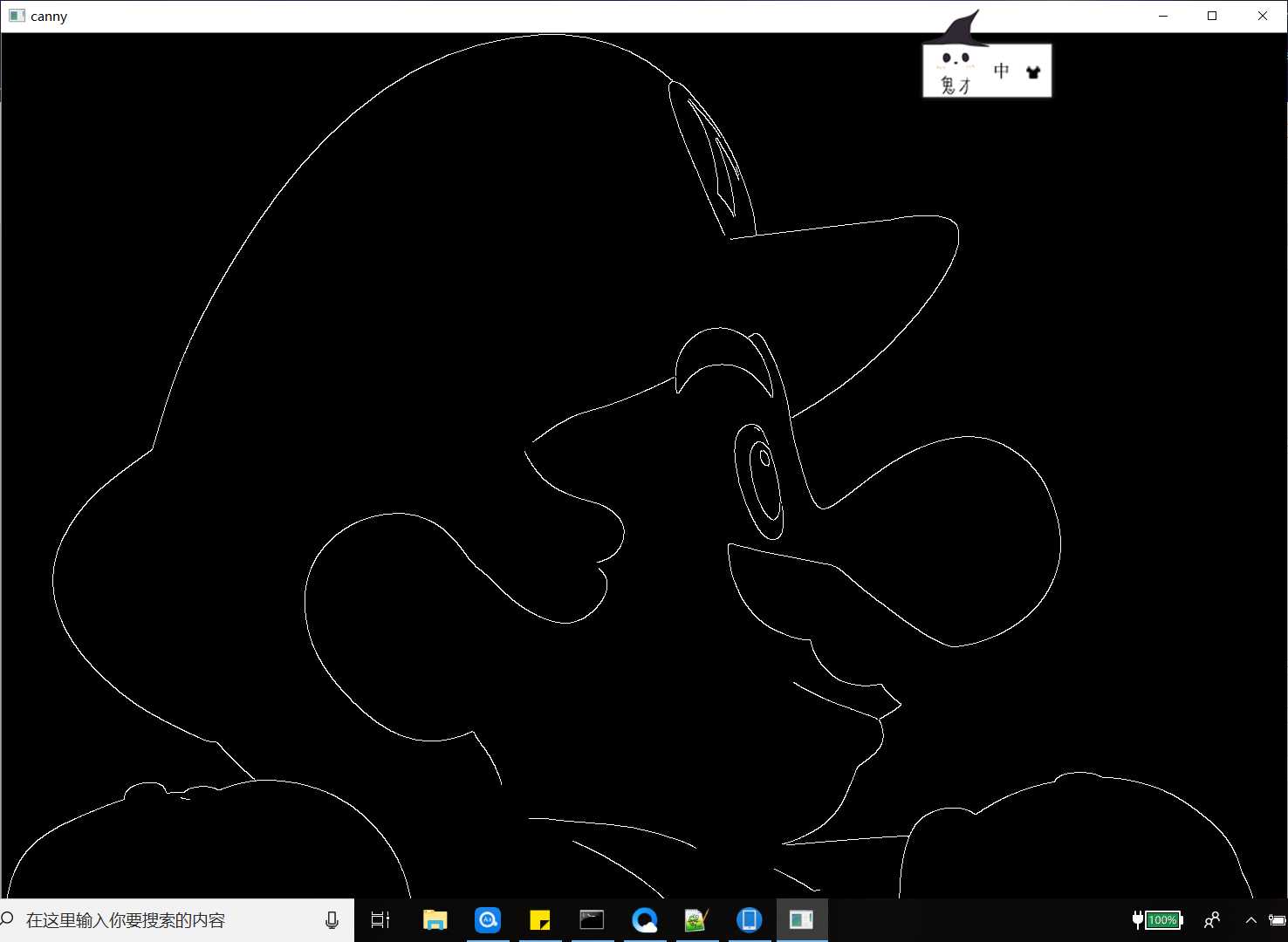Viewport: 1288px width, 942px height.
Task: Click the ghost face on input method bar
Action: (x=956, y=59)
